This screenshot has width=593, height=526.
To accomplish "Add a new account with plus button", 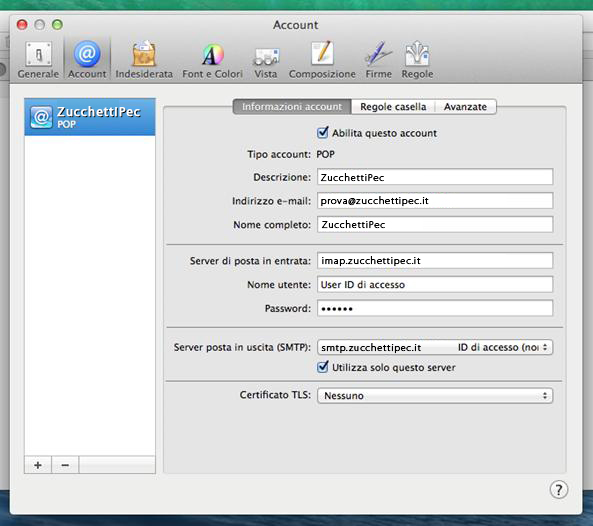I will [x=38, y=465].
